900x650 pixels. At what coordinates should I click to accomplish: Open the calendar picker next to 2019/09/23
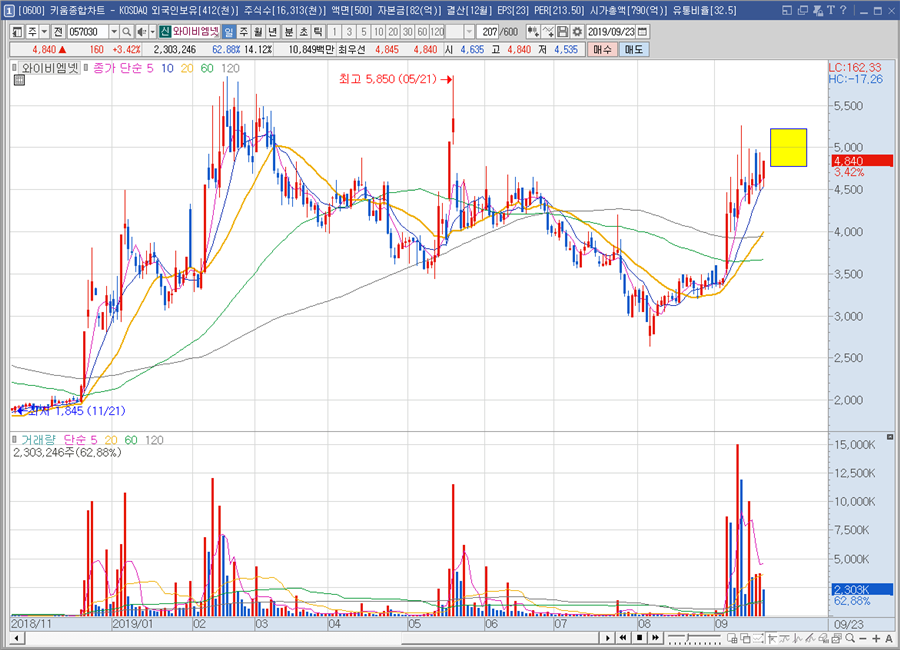point(643,32)
